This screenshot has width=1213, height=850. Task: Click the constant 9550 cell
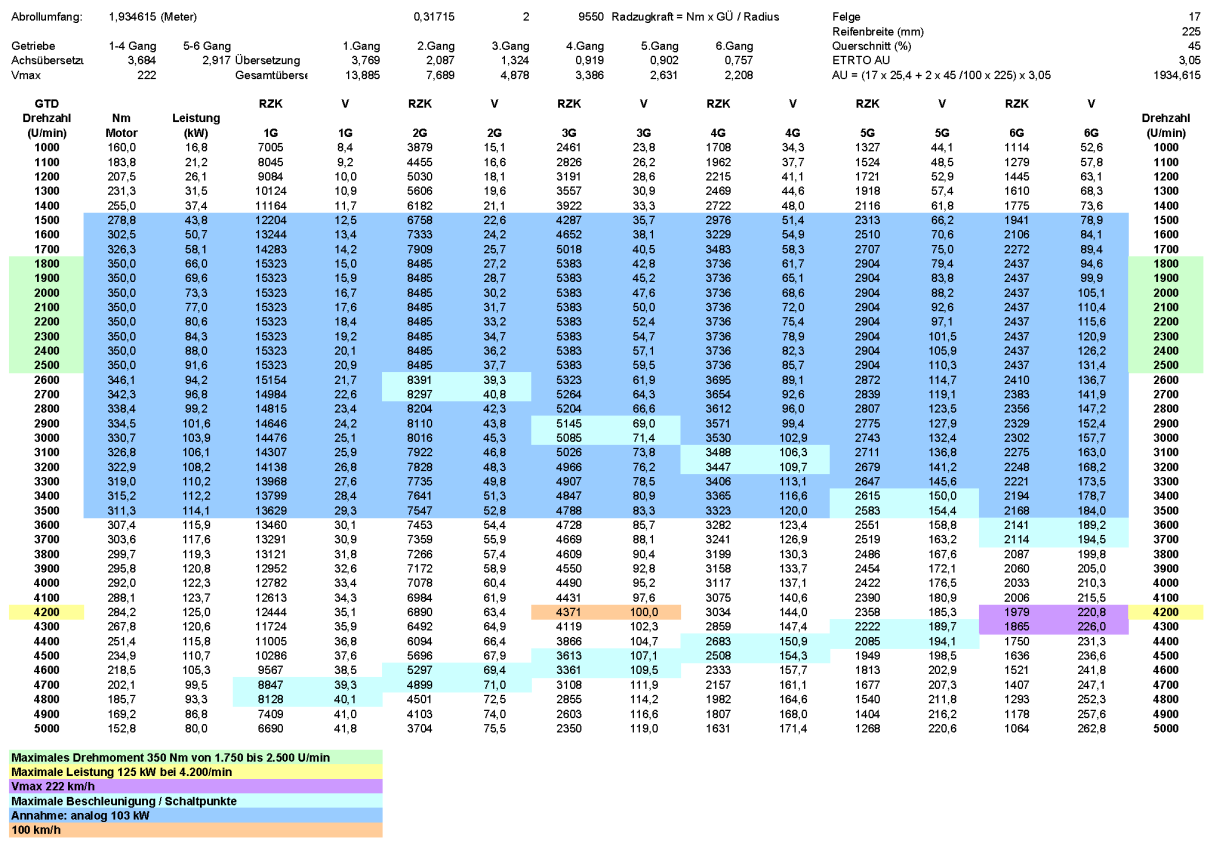[590, 18]
